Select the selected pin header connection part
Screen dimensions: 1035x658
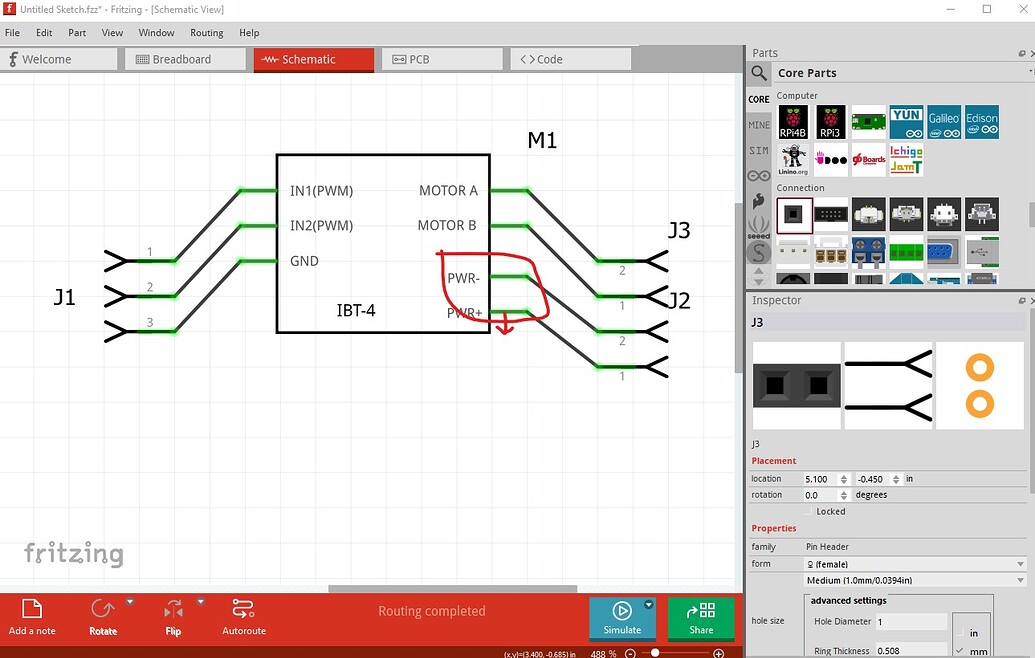coord(794,215)
